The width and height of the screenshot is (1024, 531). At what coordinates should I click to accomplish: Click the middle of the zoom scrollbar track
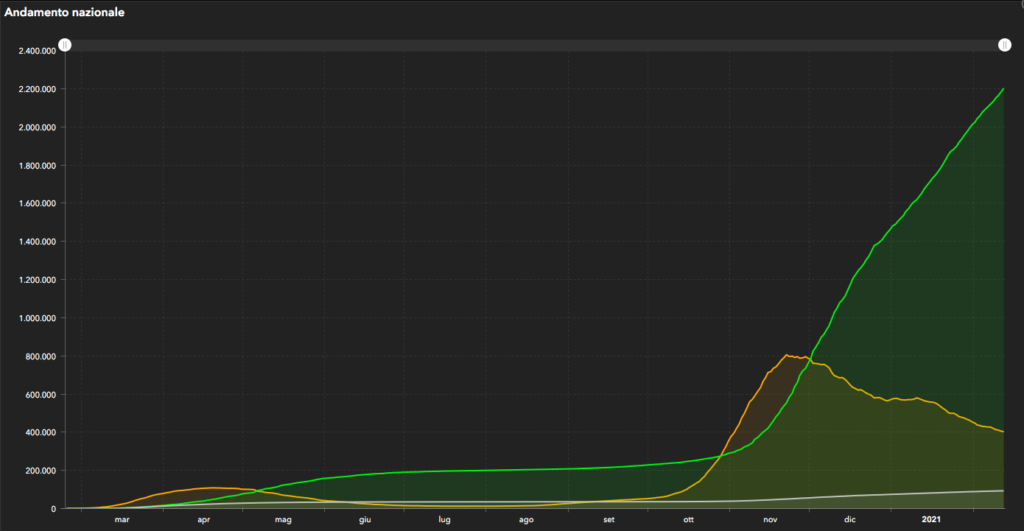(x=534, y=45)
